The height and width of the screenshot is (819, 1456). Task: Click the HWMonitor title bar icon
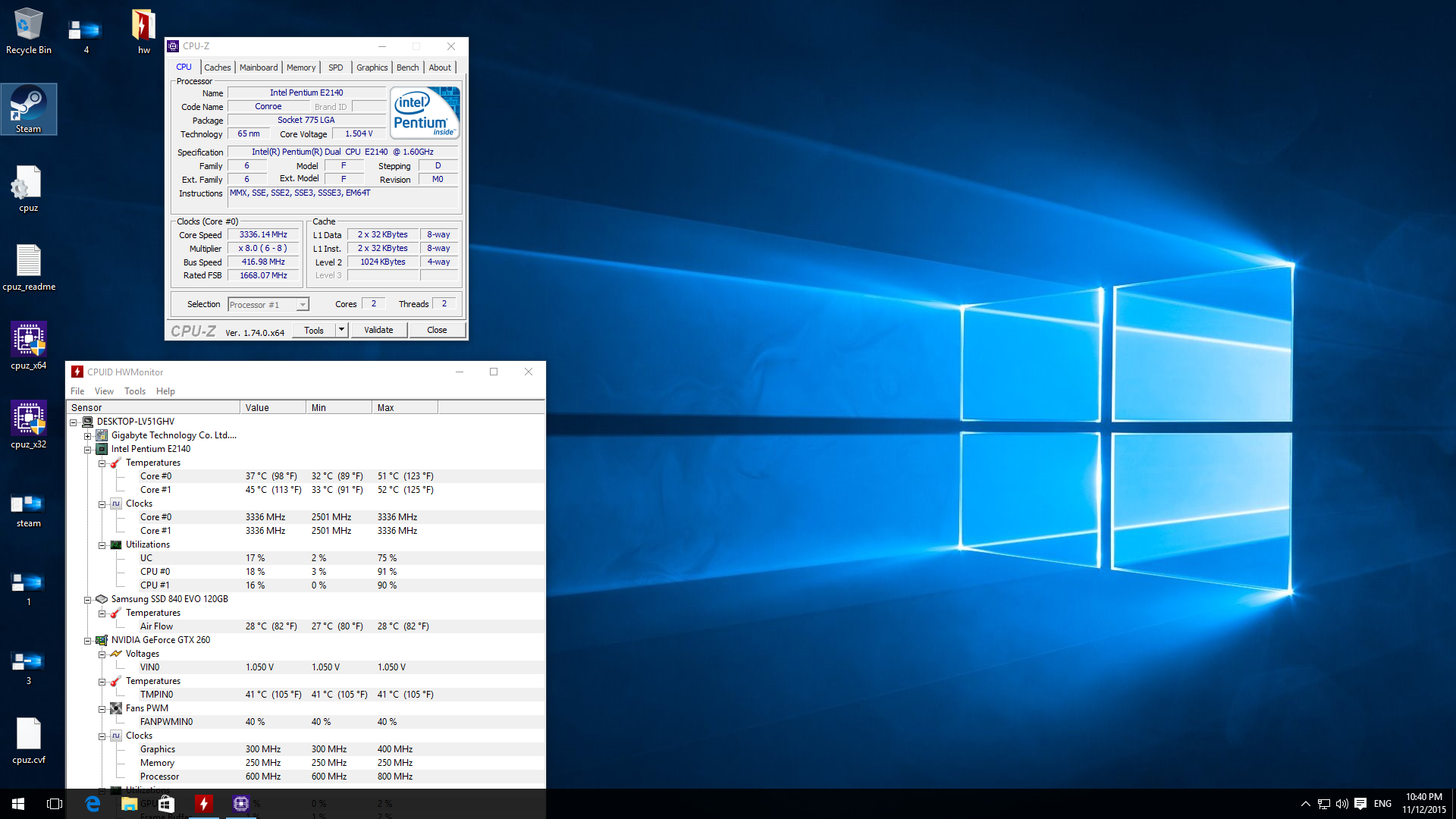click(77, 372)
